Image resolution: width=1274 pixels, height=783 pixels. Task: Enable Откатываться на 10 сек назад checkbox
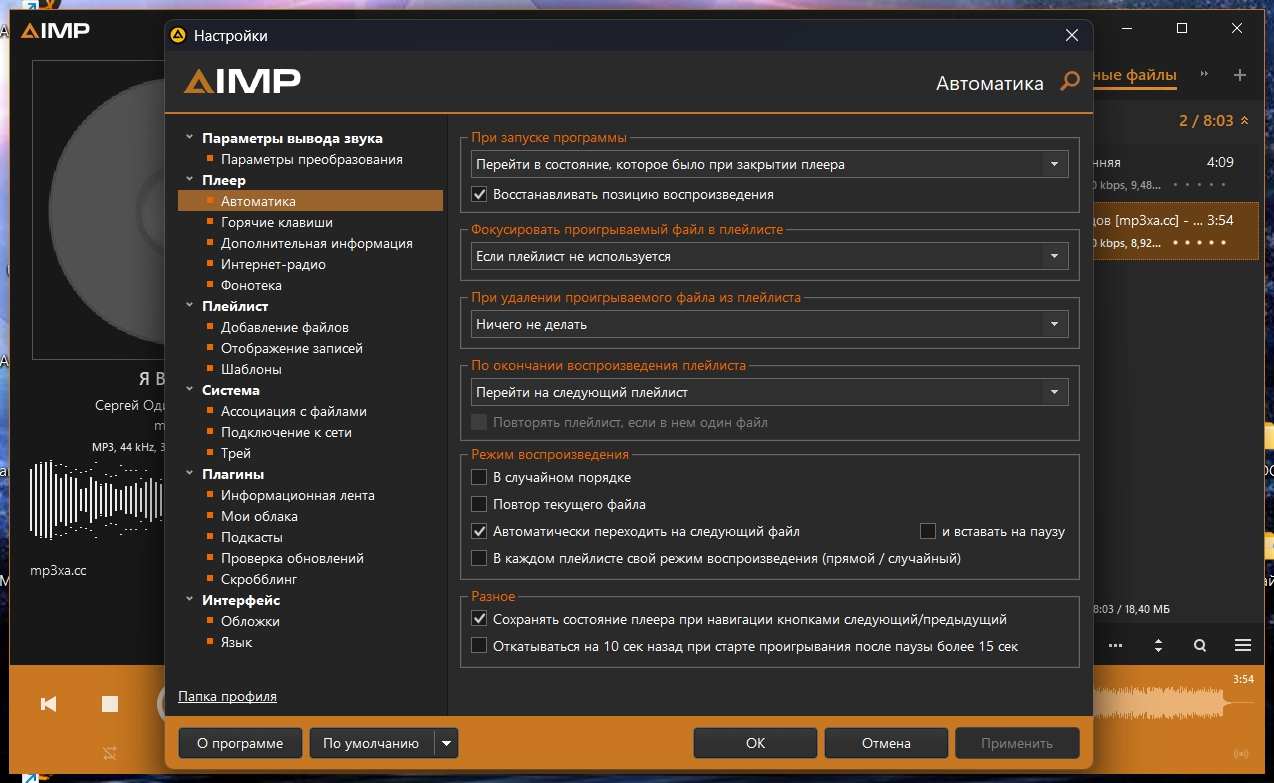[x=479, y=646]
